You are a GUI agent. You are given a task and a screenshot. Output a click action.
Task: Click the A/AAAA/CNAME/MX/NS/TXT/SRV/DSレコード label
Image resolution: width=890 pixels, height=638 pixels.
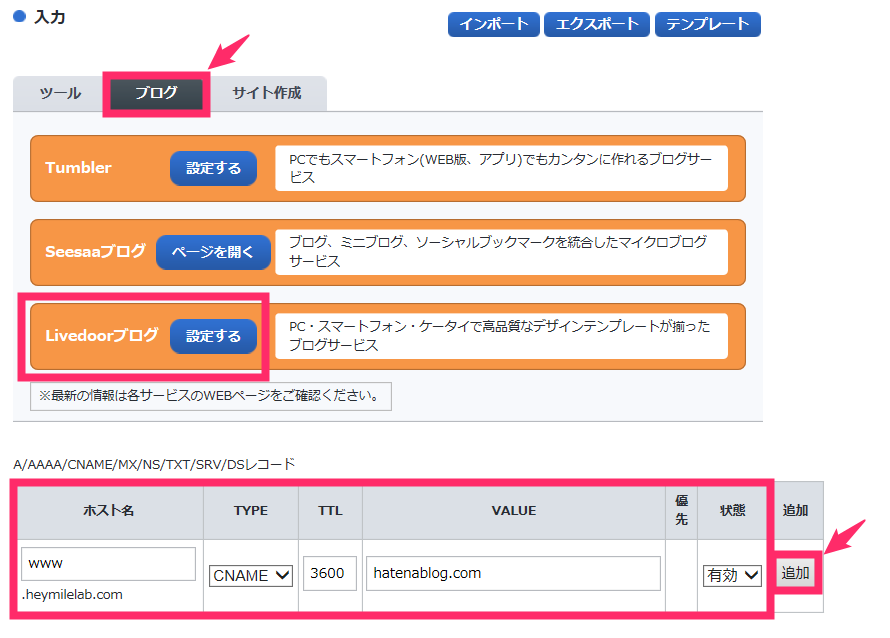pyautogui.click(x=154, y=464)
